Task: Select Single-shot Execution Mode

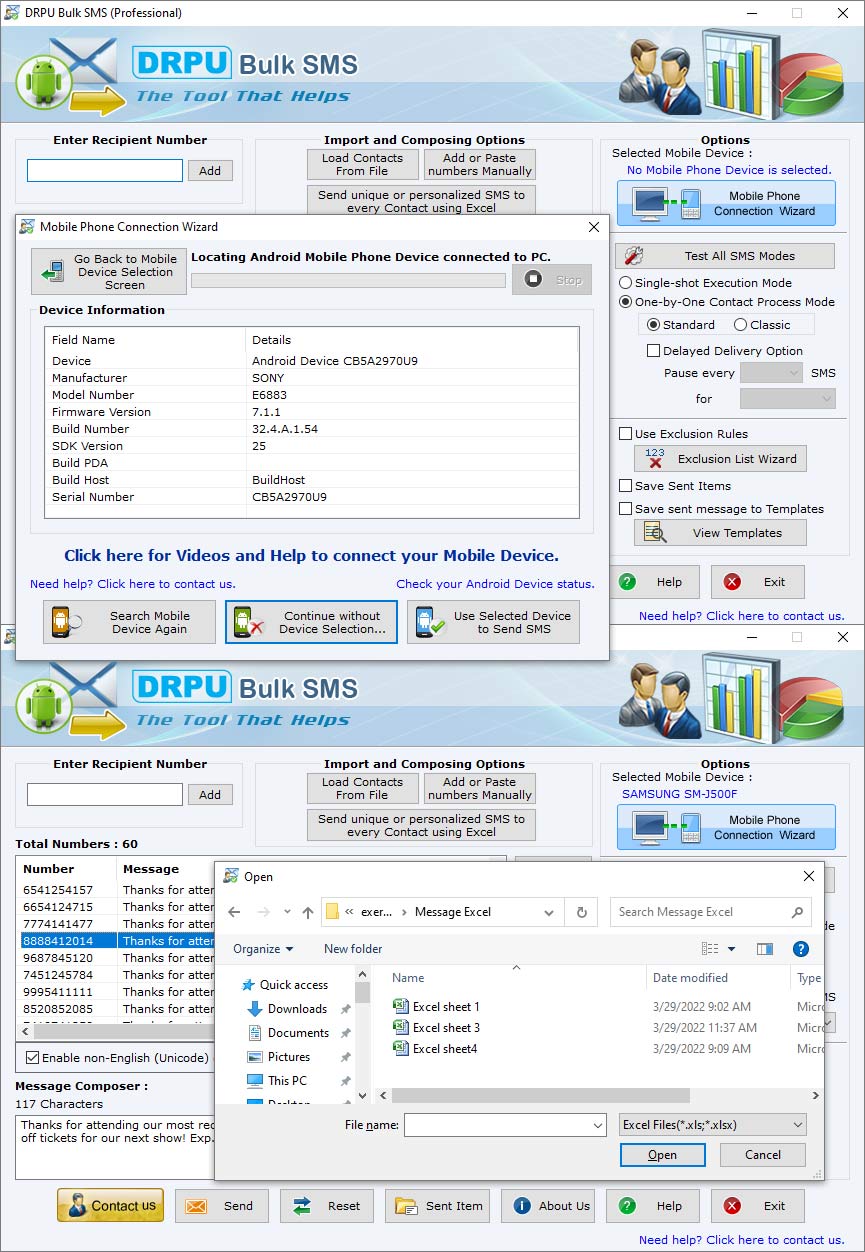Action: click(625, 281)
